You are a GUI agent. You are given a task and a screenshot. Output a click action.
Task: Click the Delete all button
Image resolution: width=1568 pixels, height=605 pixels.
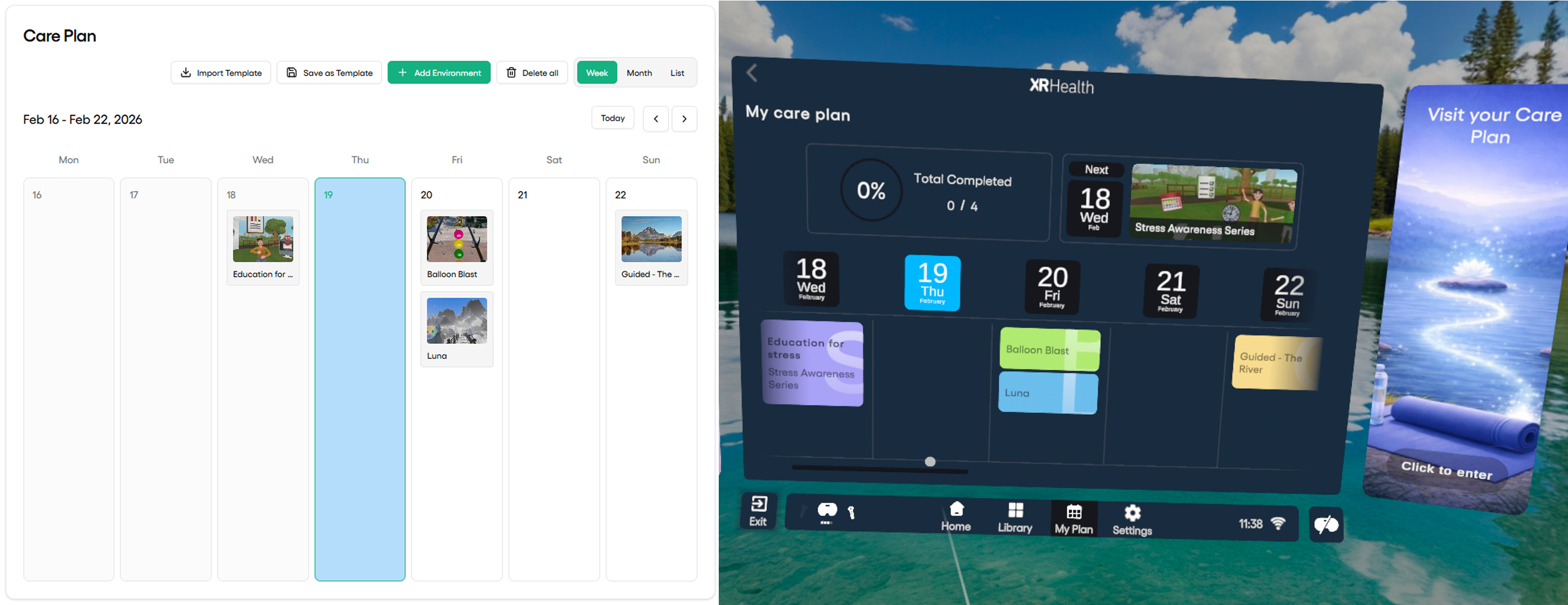532,73
